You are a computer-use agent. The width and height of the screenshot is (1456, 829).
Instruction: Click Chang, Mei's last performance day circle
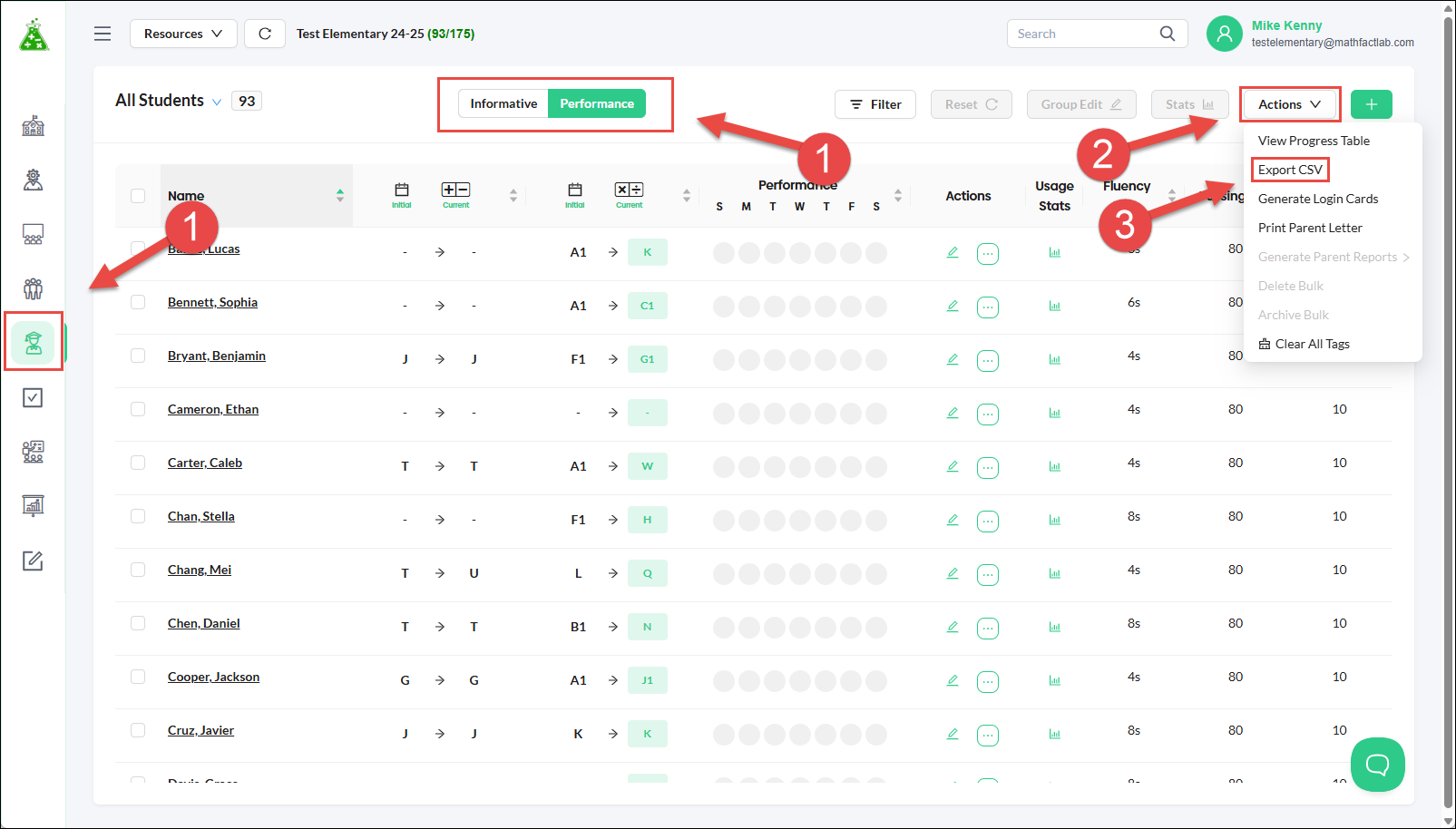(x=876, y=573)
